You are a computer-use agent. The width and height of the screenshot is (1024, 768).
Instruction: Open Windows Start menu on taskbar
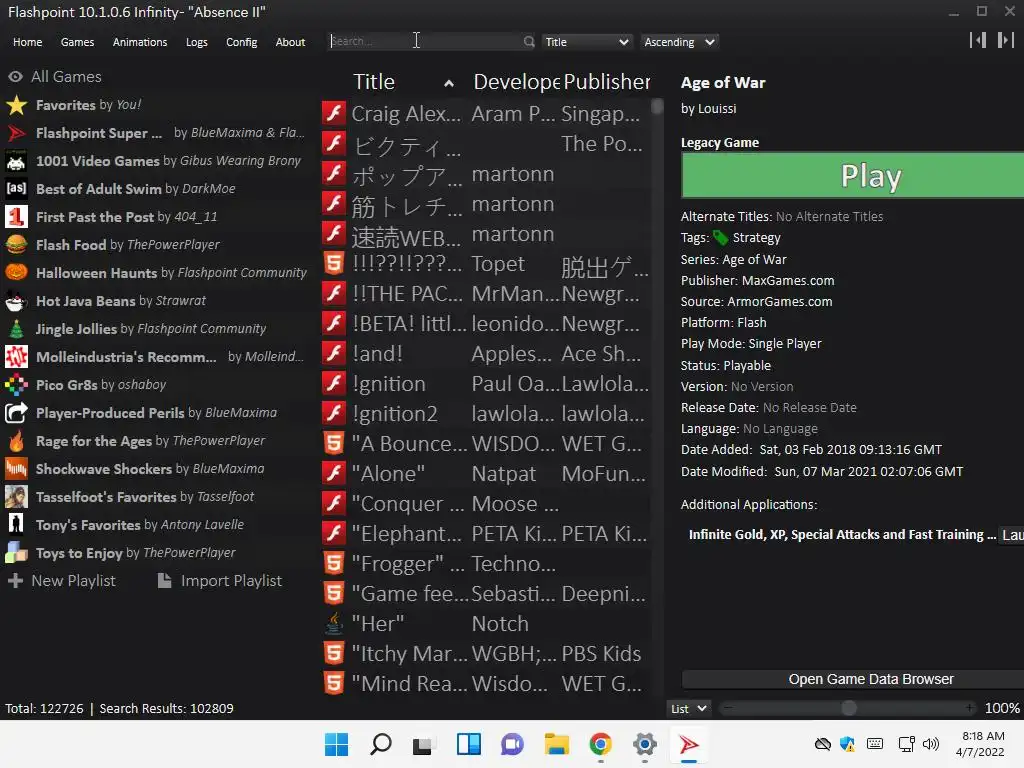[x=336, y=744]
